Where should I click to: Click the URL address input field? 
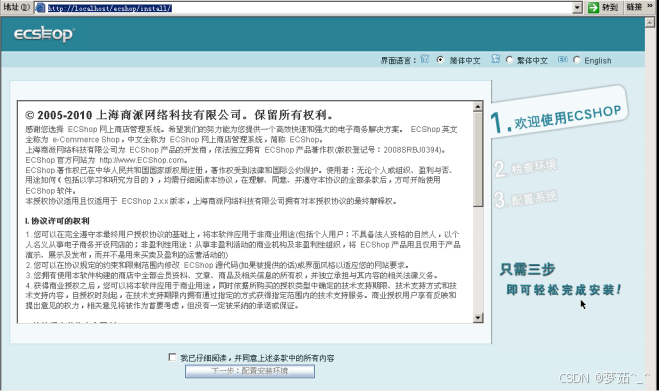click(309, 8)
